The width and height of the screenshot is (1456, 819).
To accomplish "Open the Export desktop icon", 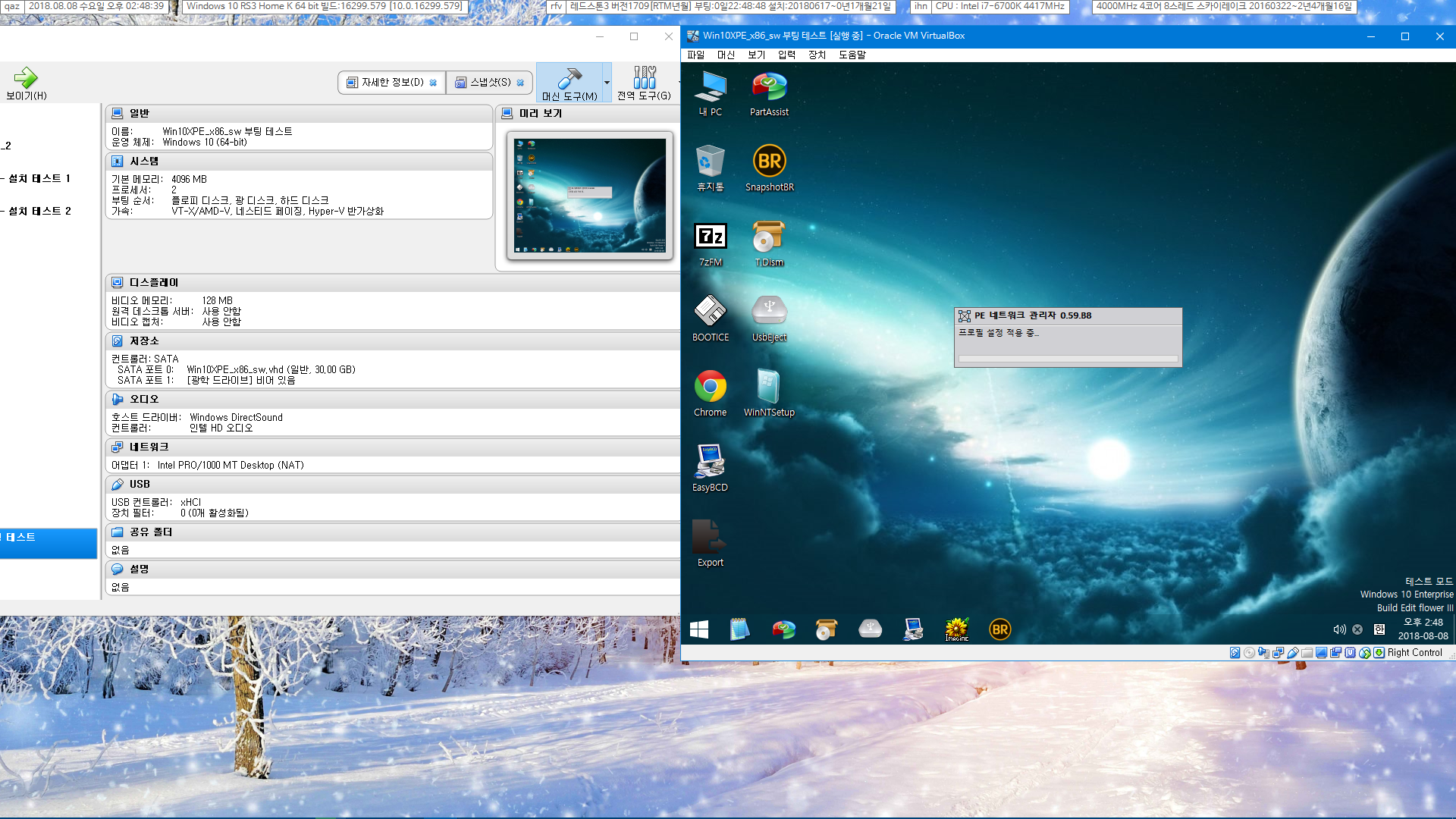I will pos(711,544).
